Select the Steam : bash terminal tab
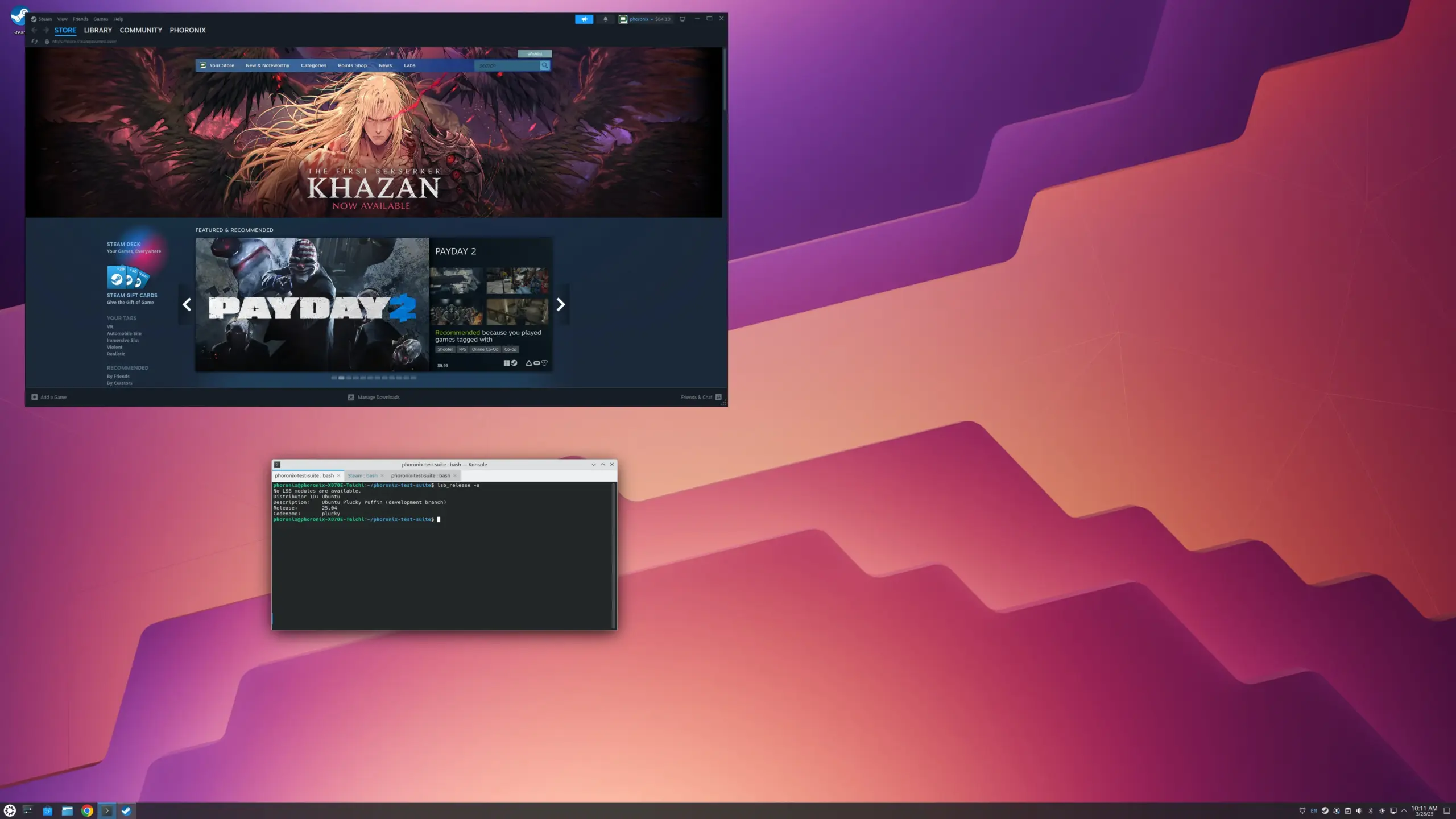Image resolution: width=1456 pixels, height=819 pixels. [364, 475]
